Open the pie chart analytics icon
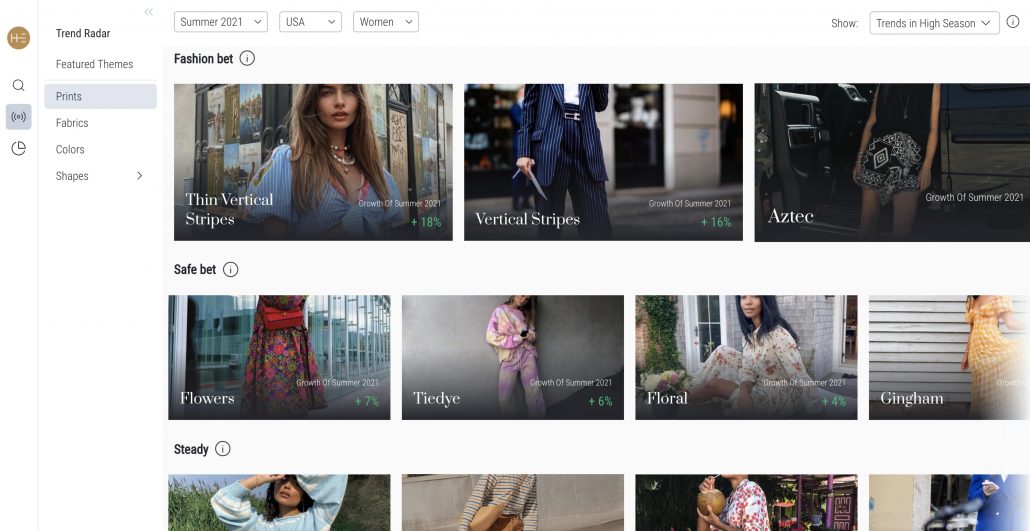The height and width of the screenshot is (531, 1030). (x=18, y=149)
